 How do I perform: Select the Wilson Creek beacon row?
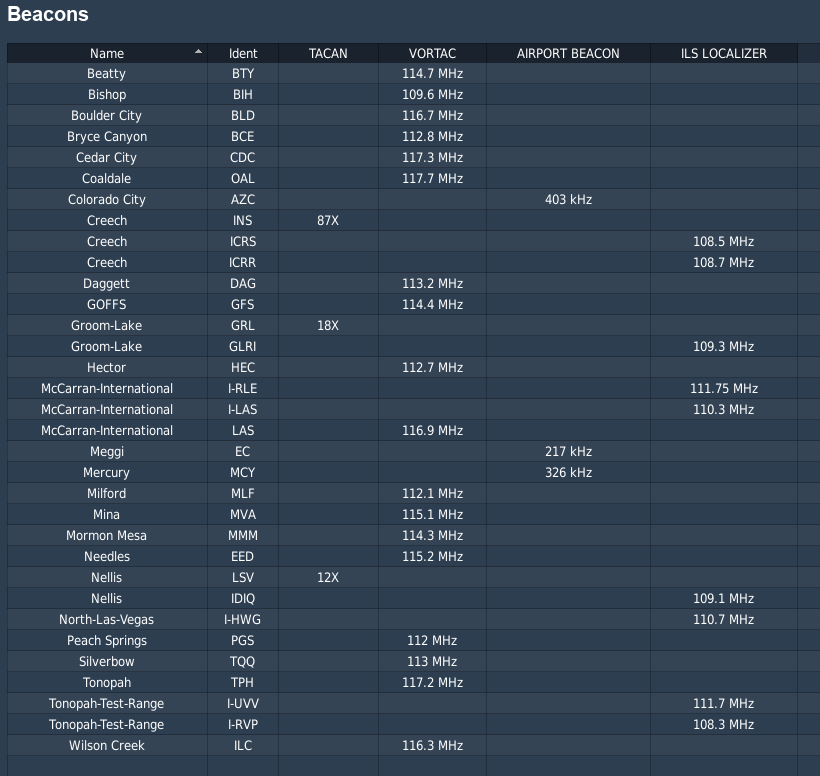107,746
